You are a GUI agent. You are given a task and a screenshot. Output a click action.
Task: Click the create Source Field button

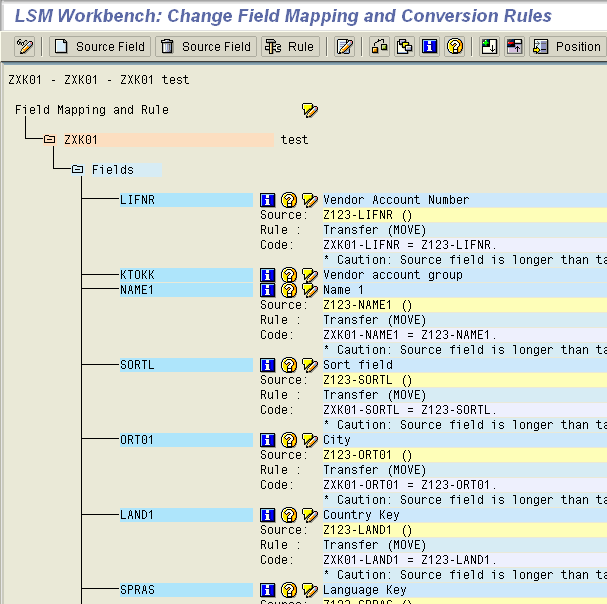(99, 47)
